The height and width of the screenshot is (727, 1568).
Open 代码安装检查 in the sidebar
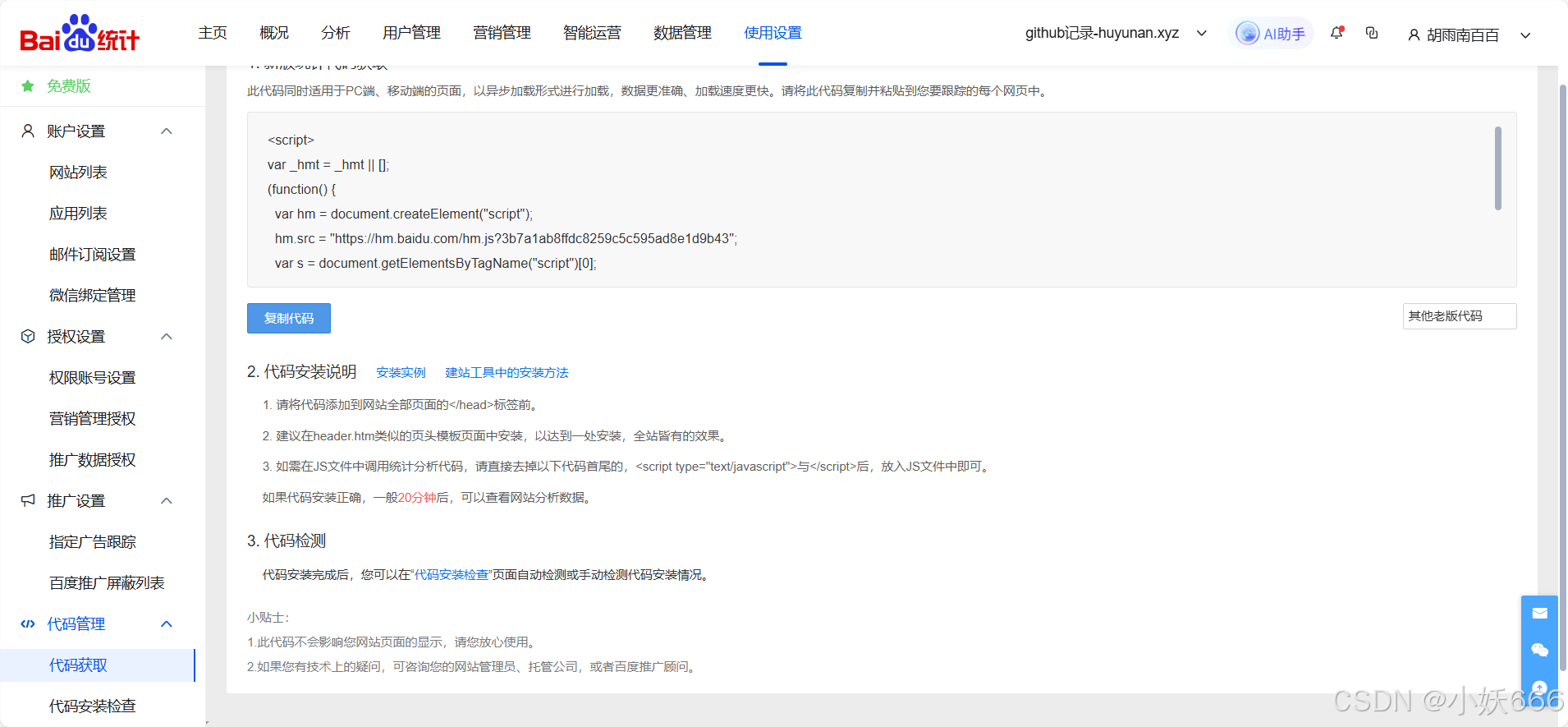coord(92,706)
